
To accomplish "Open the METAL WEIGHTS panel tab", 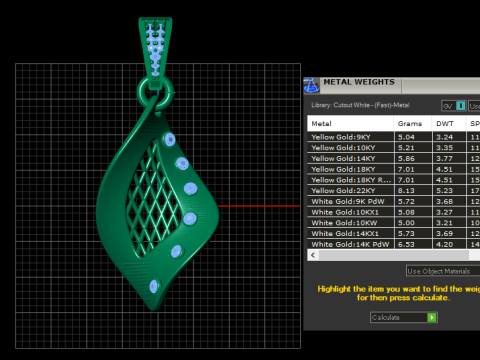I will (359, 82).
